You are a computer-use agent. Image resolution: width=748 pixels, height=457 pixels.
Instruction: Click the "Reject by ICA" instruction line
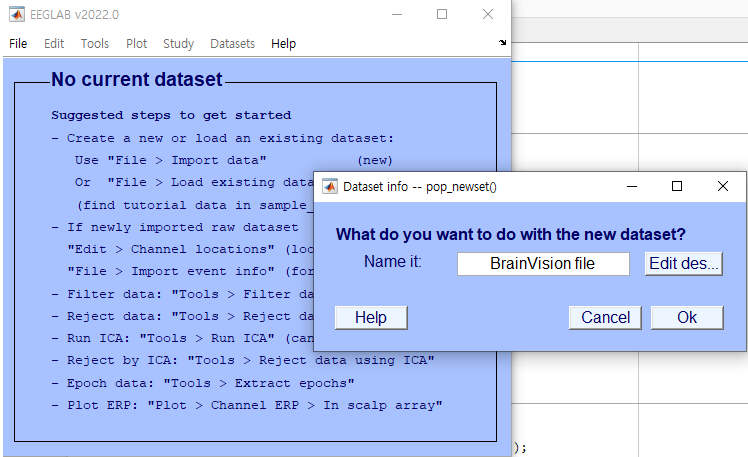(243, 360)
